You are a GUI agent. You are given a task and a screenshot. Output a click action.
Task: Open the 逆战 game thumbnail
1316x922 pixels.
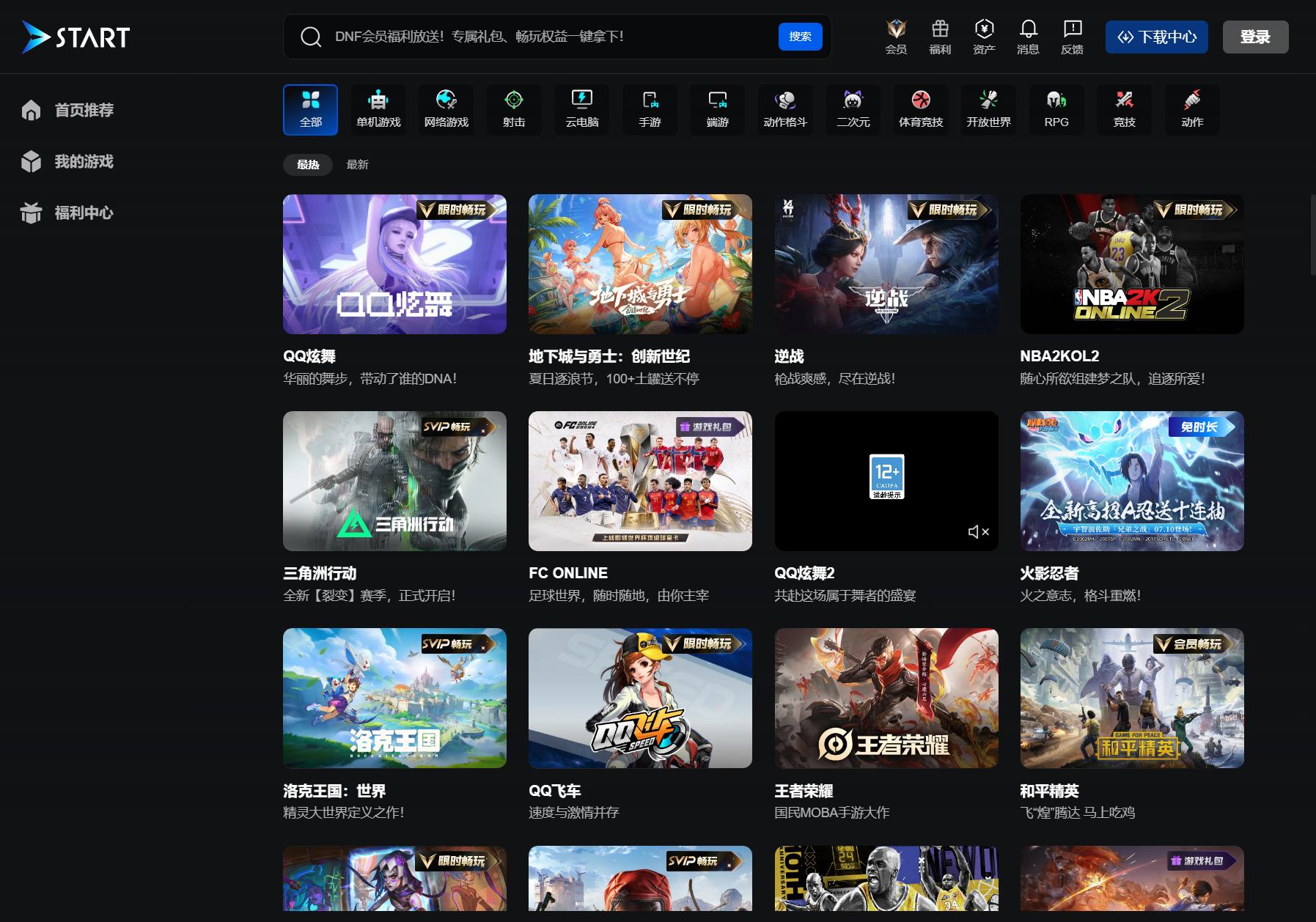pyautogui.click(x=886, y=264)
